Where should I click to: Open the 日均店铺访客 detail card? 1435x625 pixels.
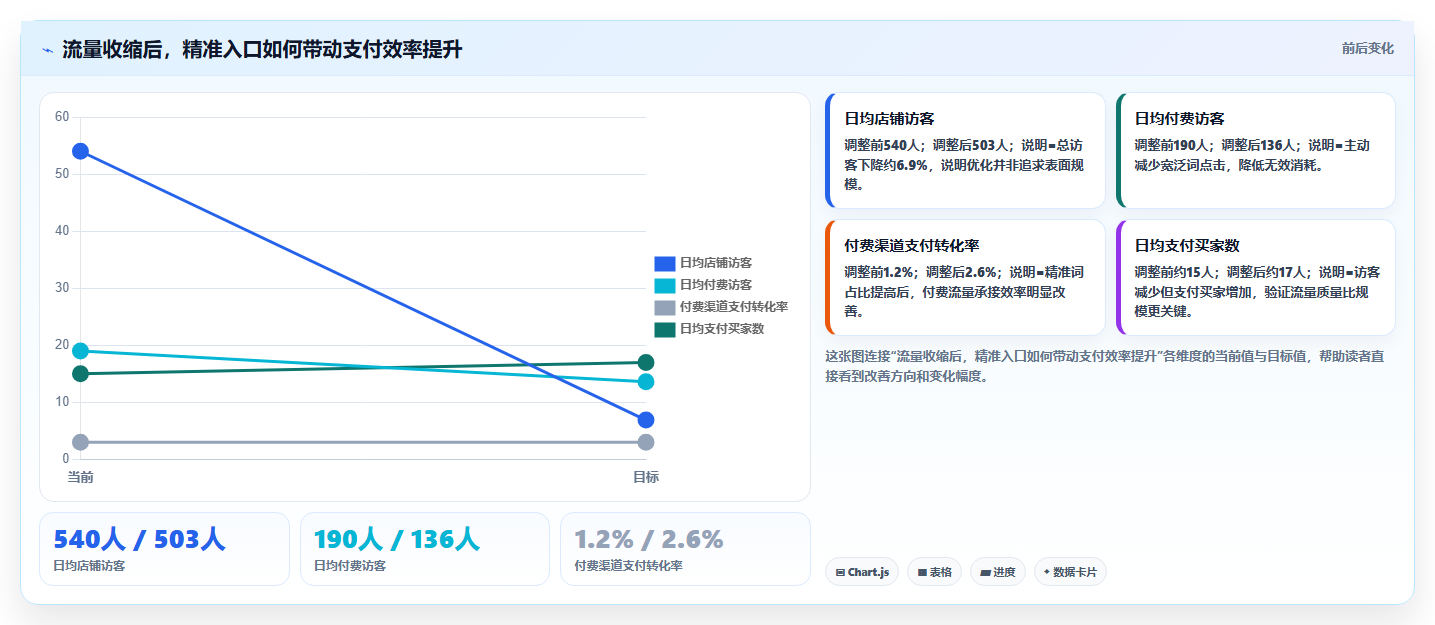[x=965, y=150]
